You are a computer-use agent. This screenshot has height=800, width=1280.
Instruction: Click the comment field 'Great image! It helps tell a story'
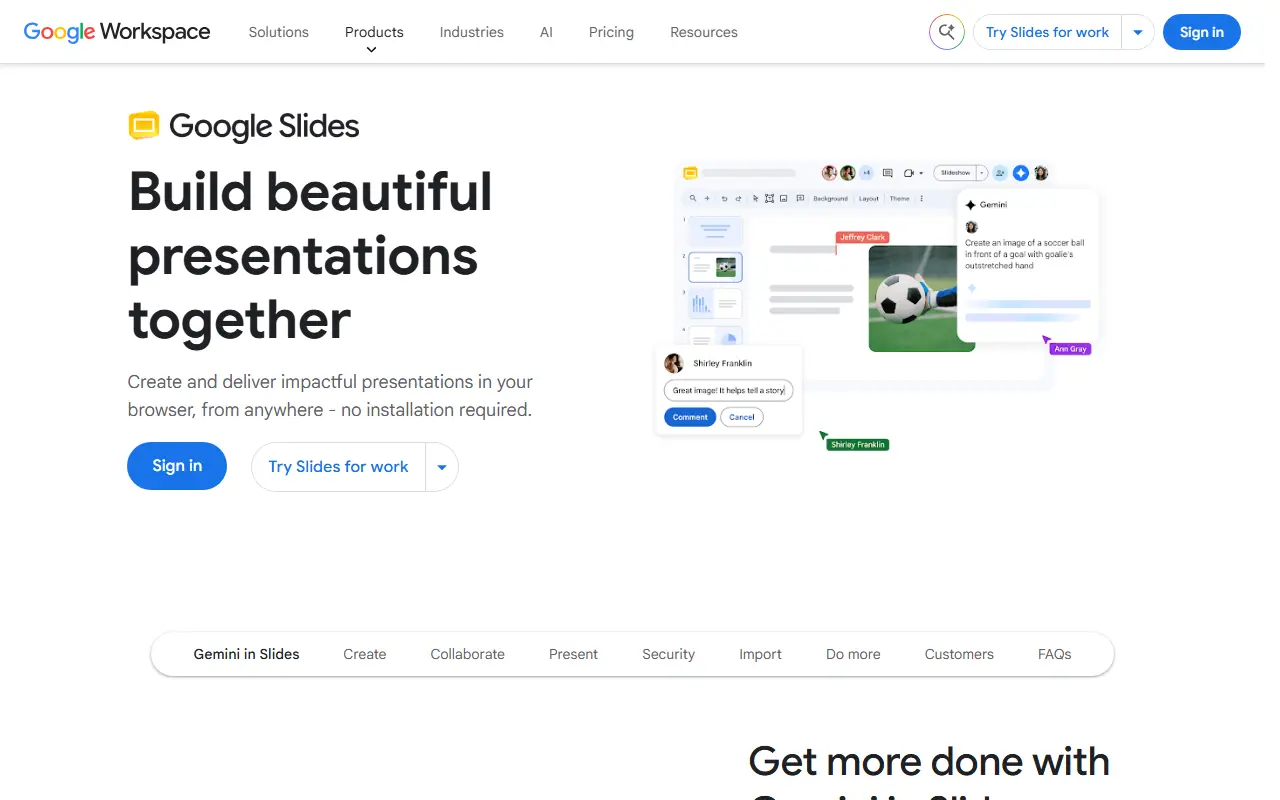[x=729, y=391]
